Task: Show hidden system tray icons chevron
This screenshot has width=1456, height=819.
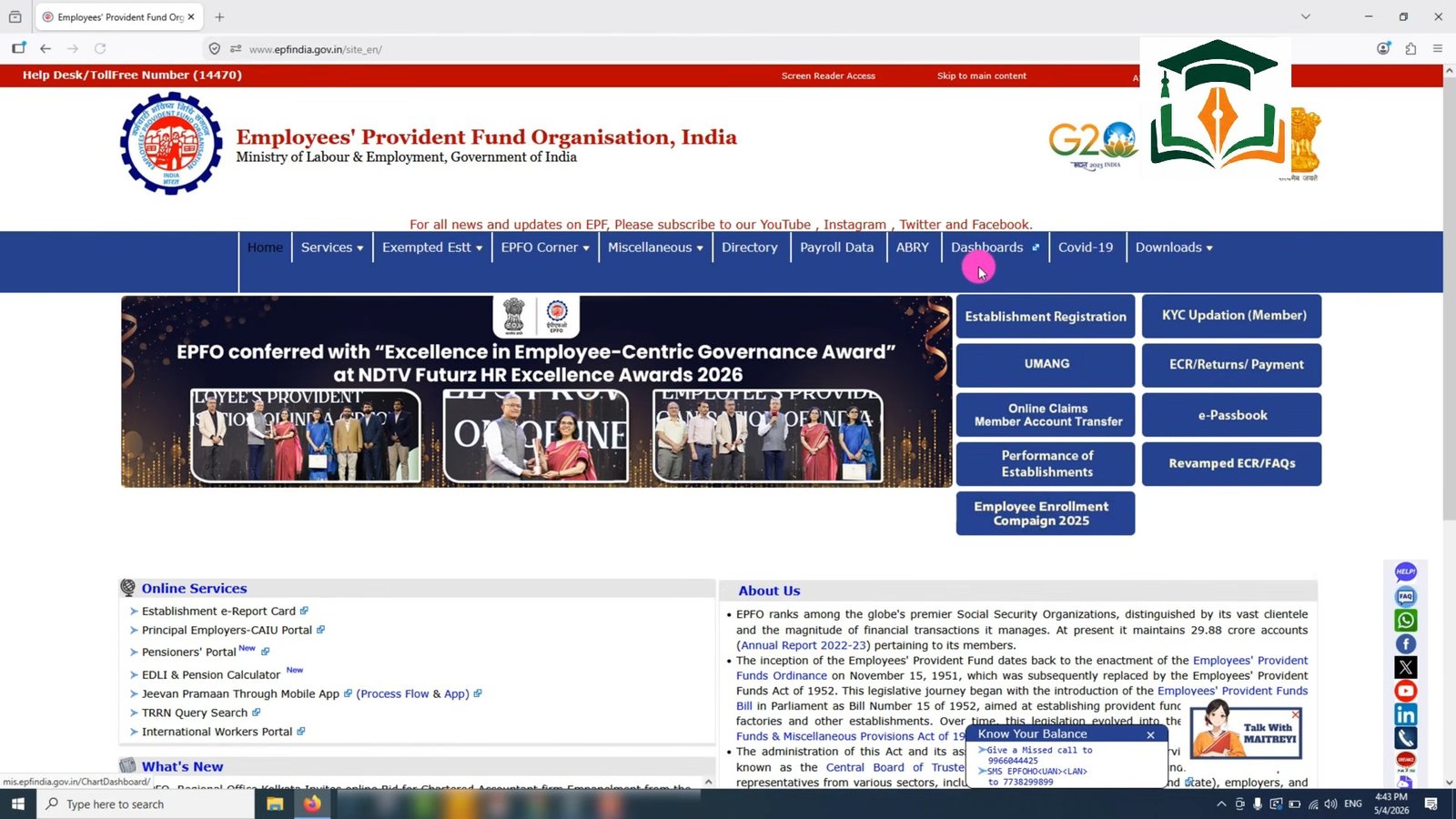Action: (1221, 804)
